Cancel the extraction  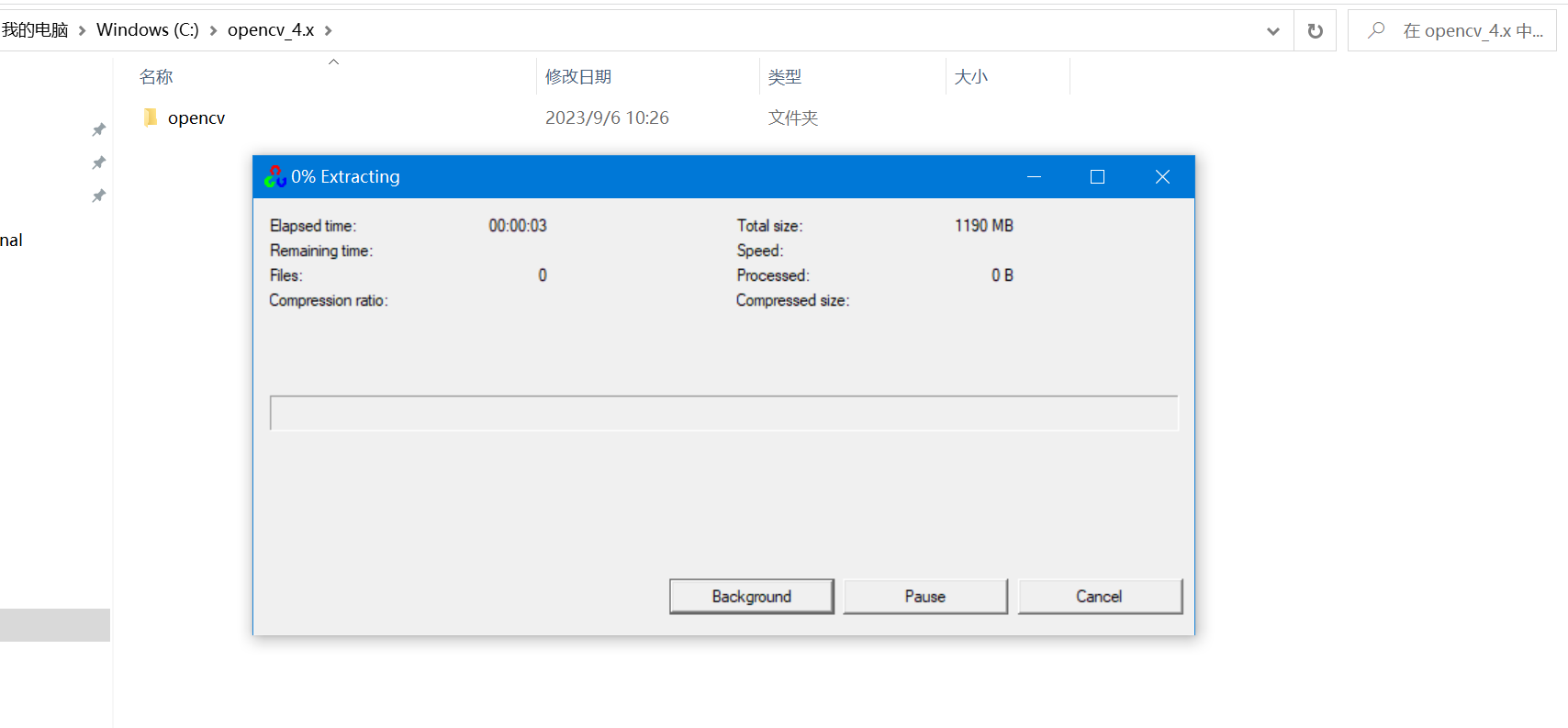1100,597
